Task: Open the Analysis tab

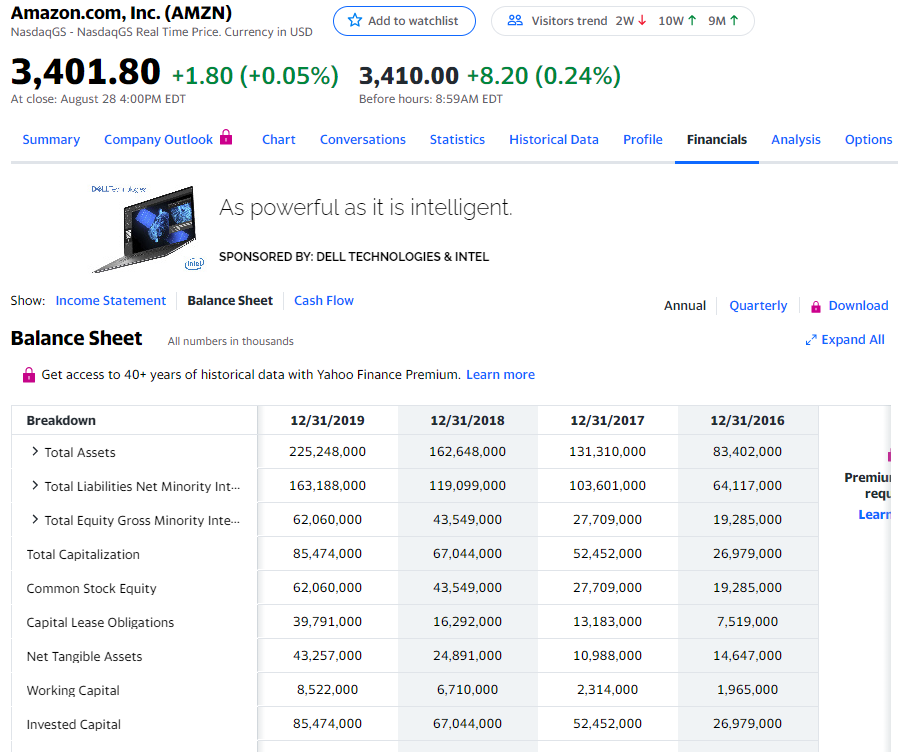Action: (x=795, y=139)
